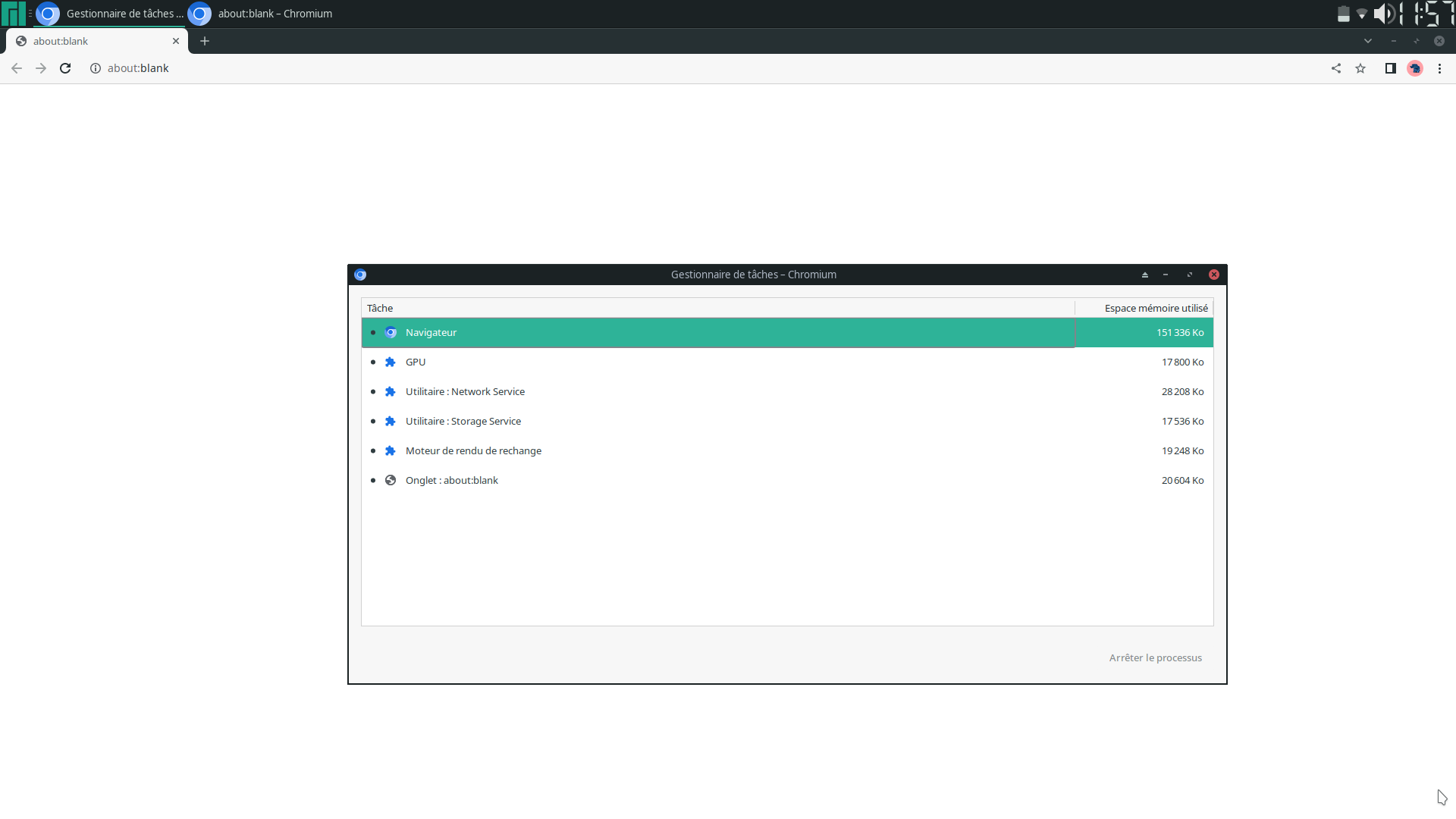
Task: Bookmark this tab with star icon
Action: [1360, 68]
